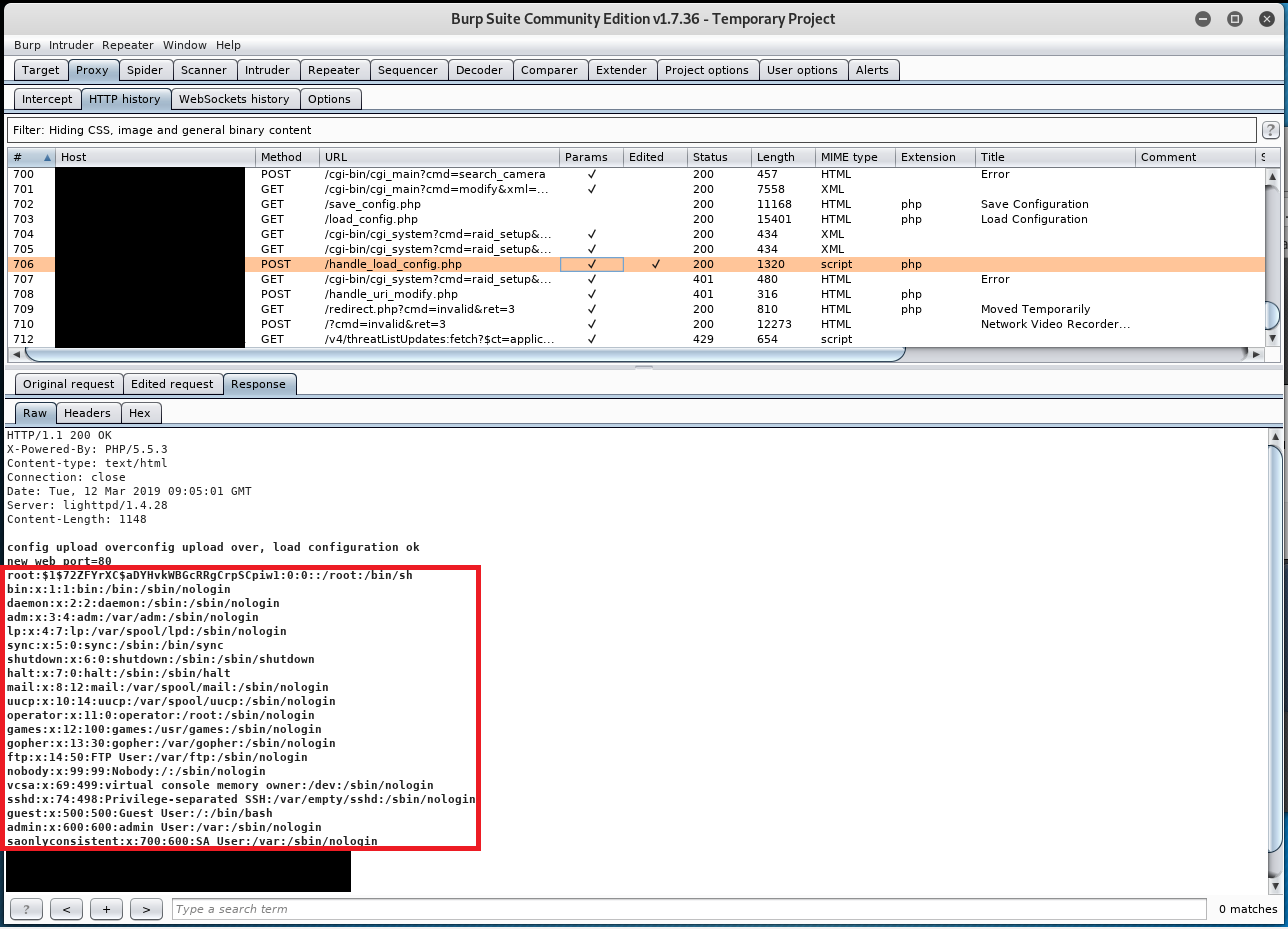This screenshot has width=1288, height=929.
Task: Click the Edited checkmark of row 706
Action: click(x=656, y=264)
